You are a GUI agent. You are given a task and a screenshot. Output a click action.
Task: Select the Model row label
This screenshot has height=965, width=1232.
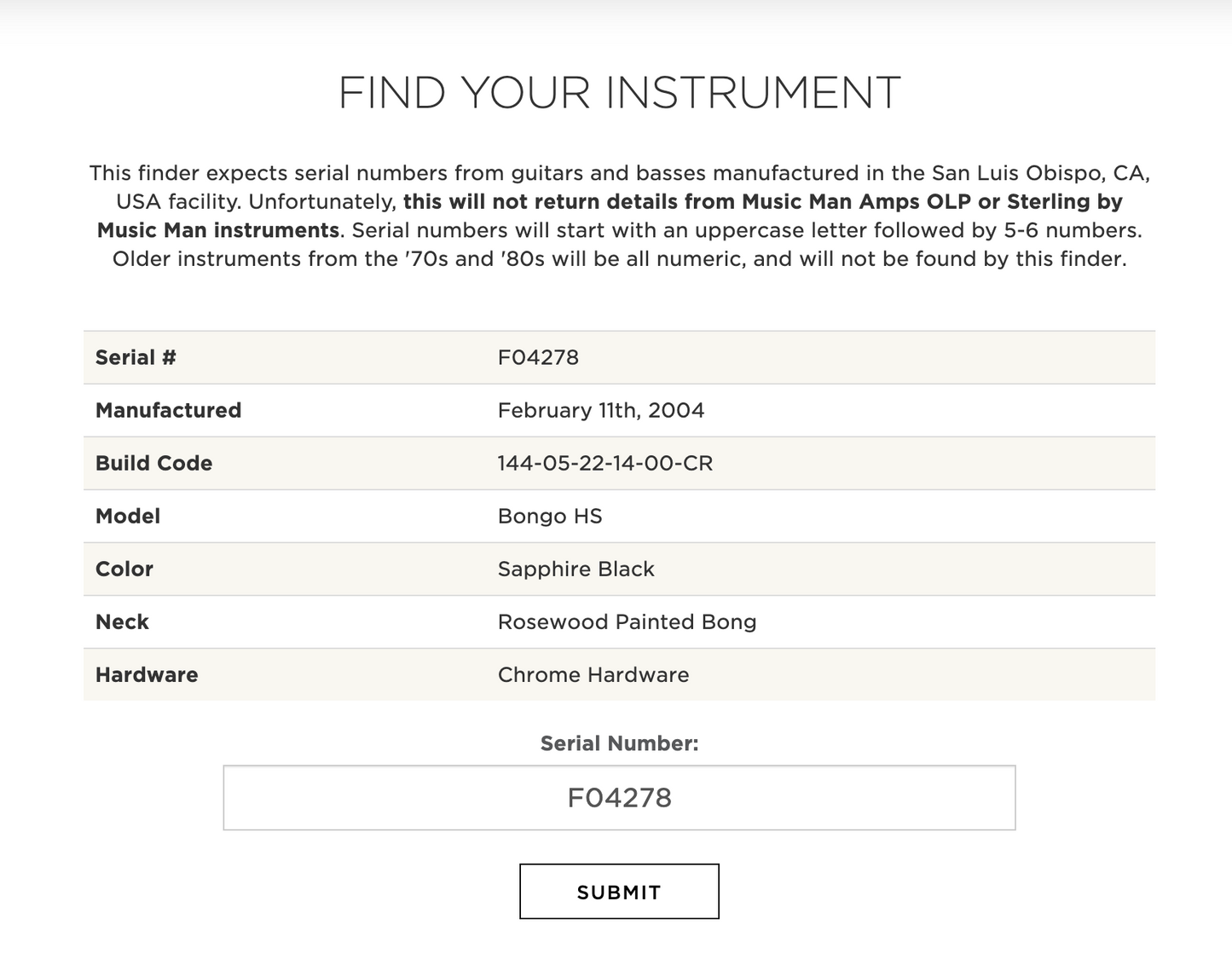coord(128,517)
